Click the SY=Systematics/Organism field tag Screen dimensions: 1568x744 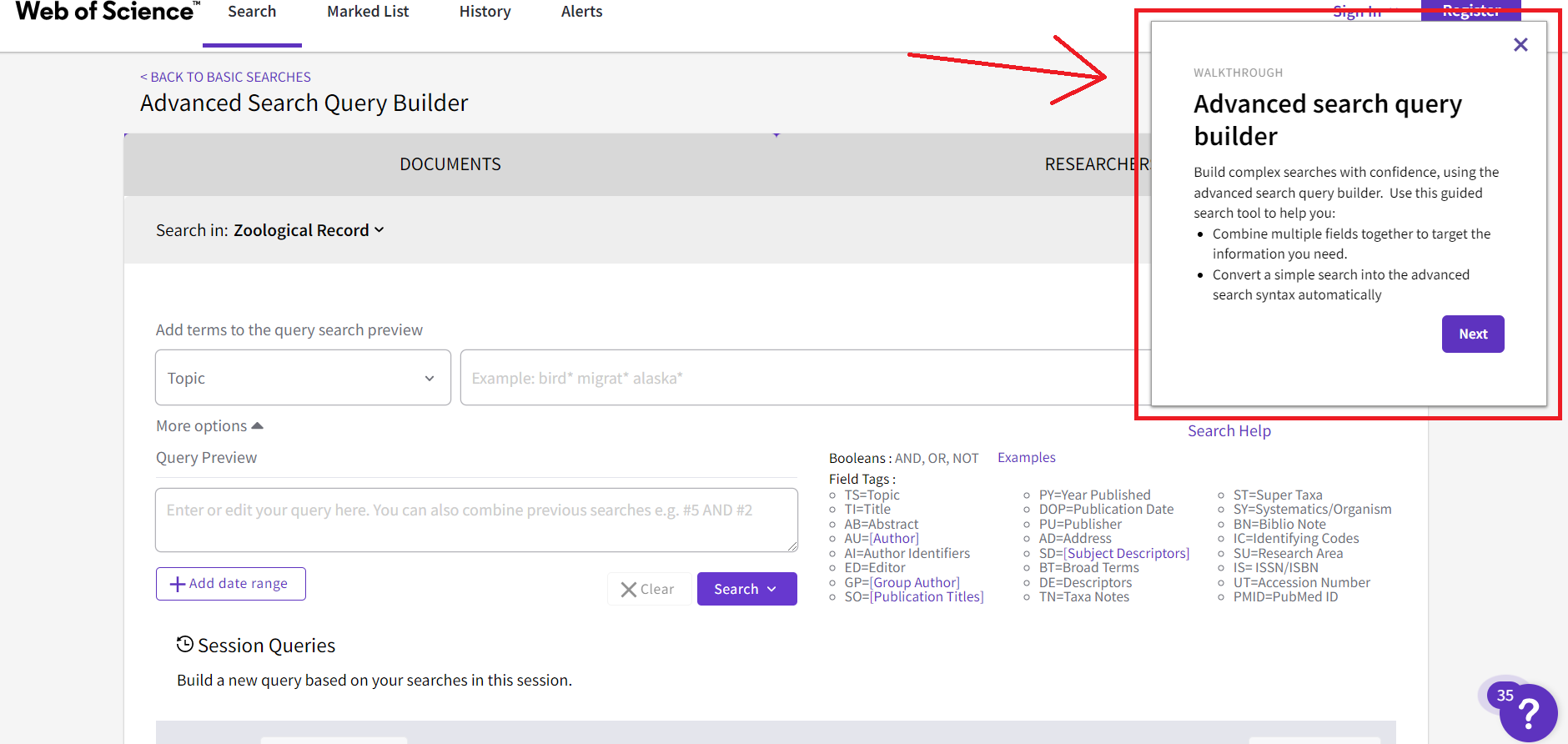tap(1312, 510)
